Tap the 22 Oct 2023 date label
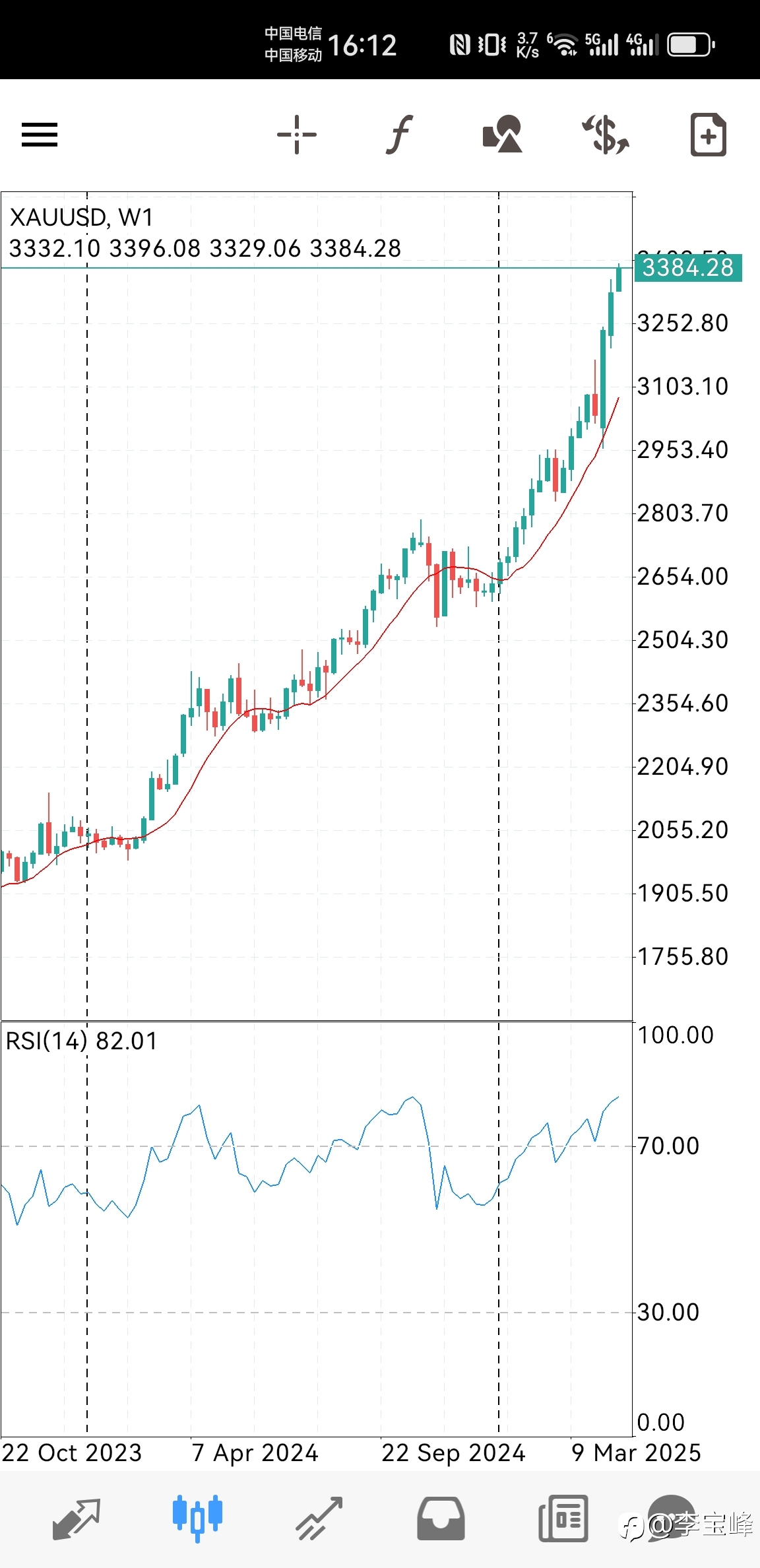This screenshot has width=760, height=1568. pyautogui.click(x=72, y=1453)
